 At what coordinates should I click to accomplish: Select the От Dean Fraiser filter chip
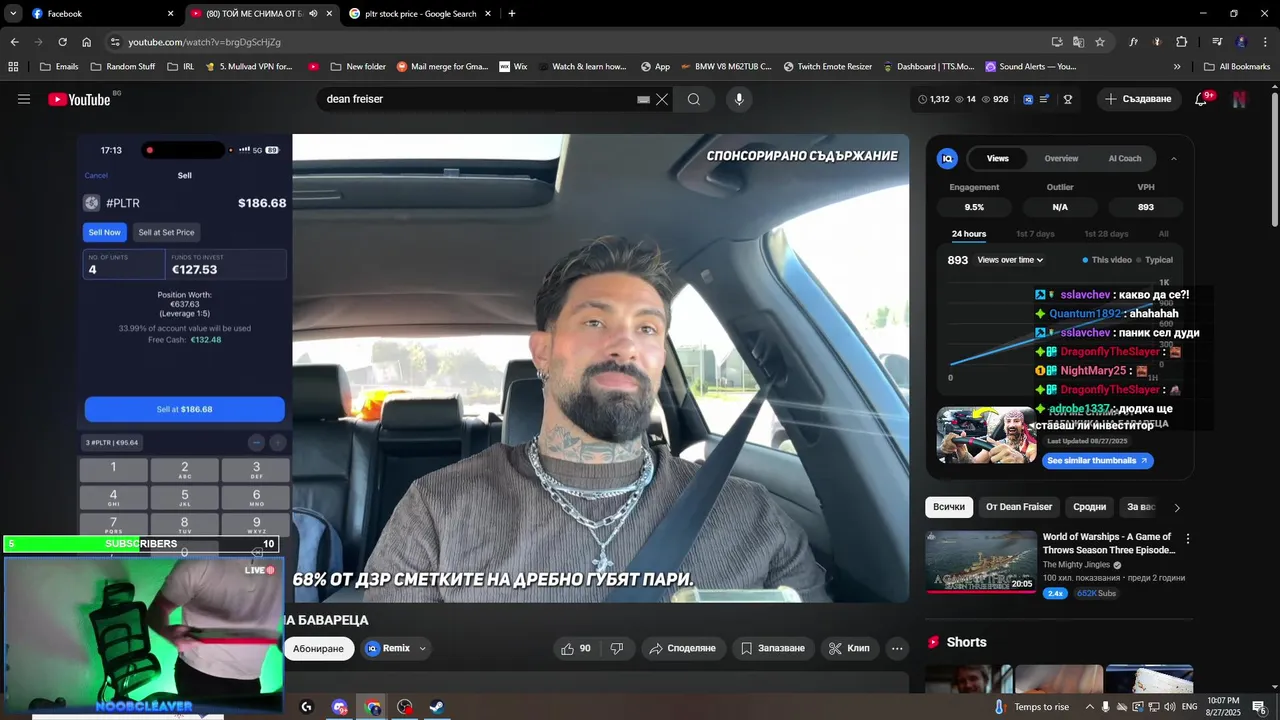1019,507
